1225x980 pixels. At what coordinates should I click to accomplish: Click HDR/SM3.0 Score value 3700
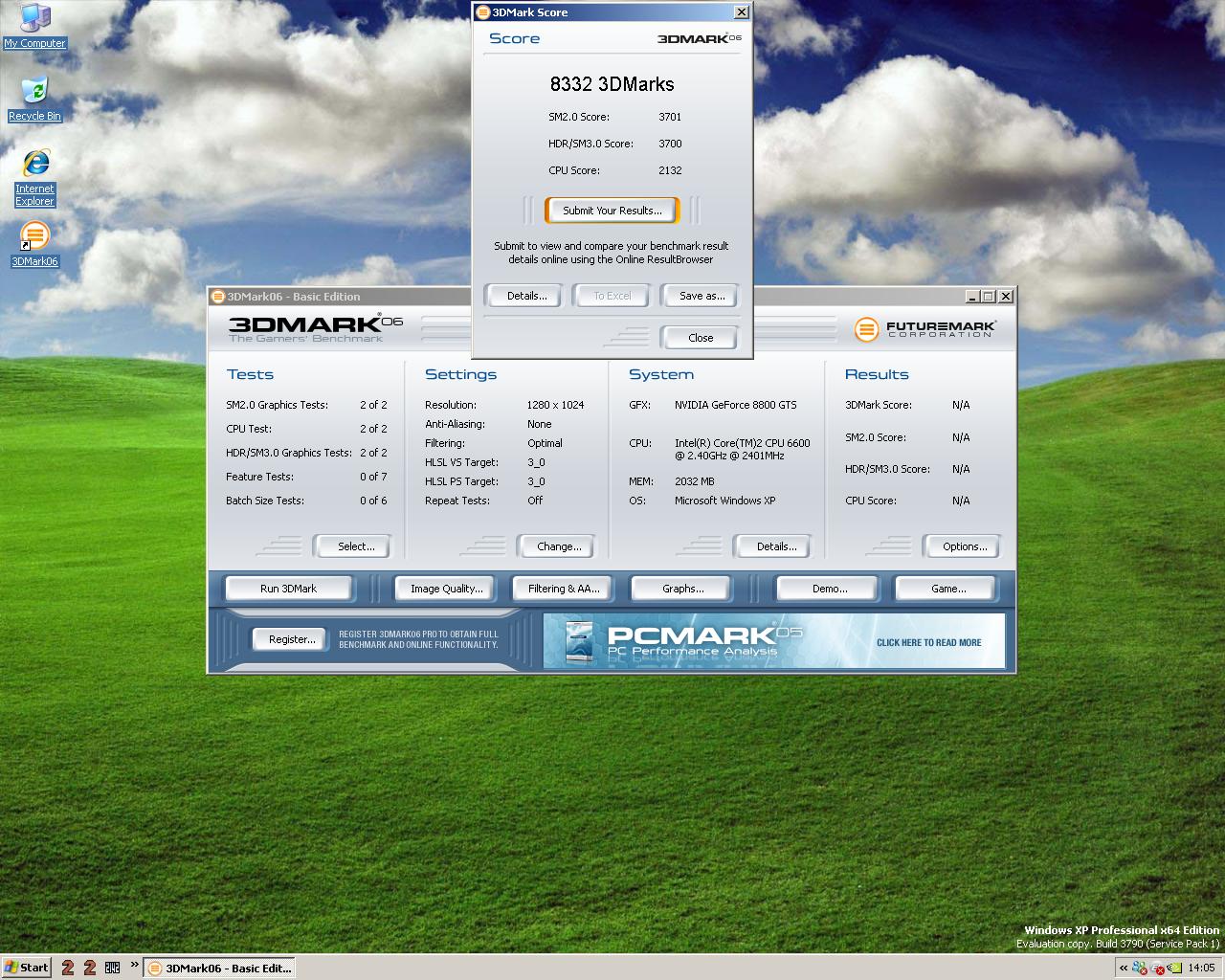(670, 144)
